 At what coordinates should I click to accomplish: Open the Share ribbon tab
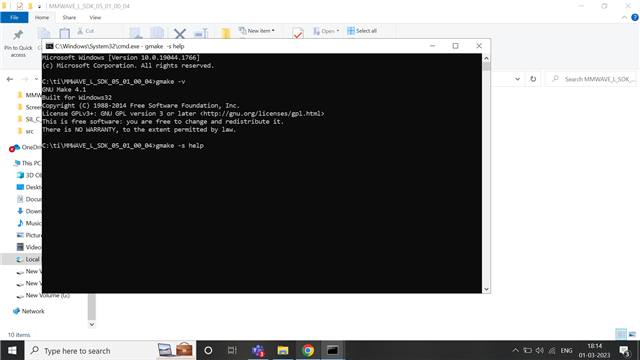pos(69,18)
